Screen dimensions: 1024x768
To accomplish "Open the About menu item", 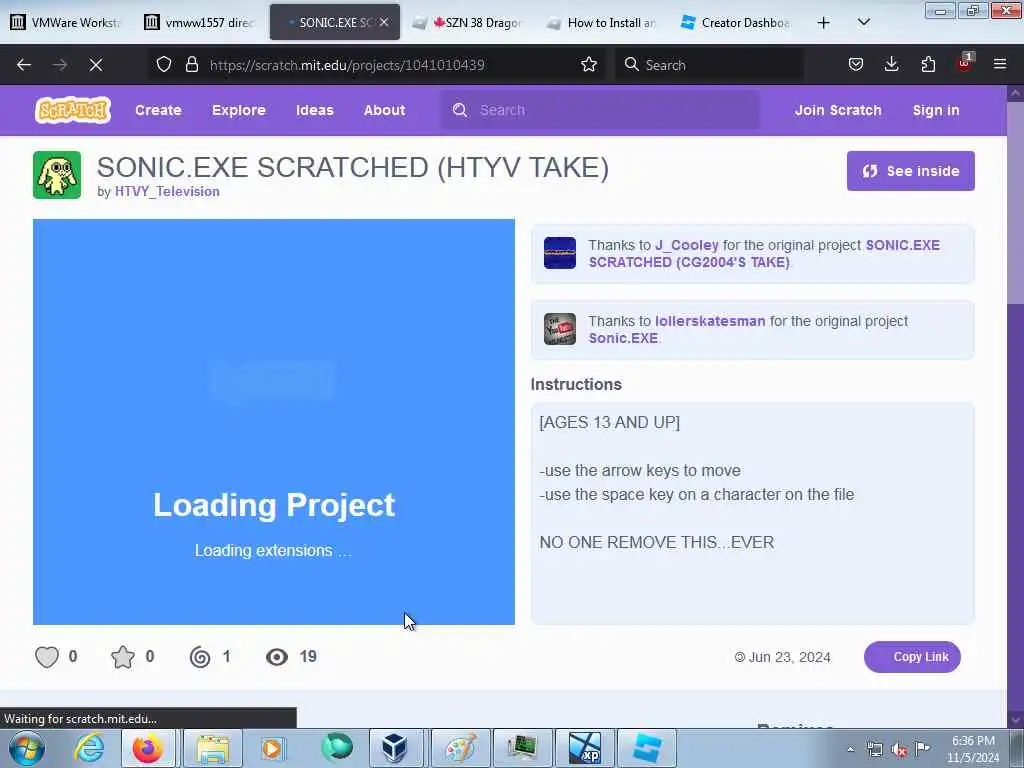I will pyautogui.click(x=385, y=110).
